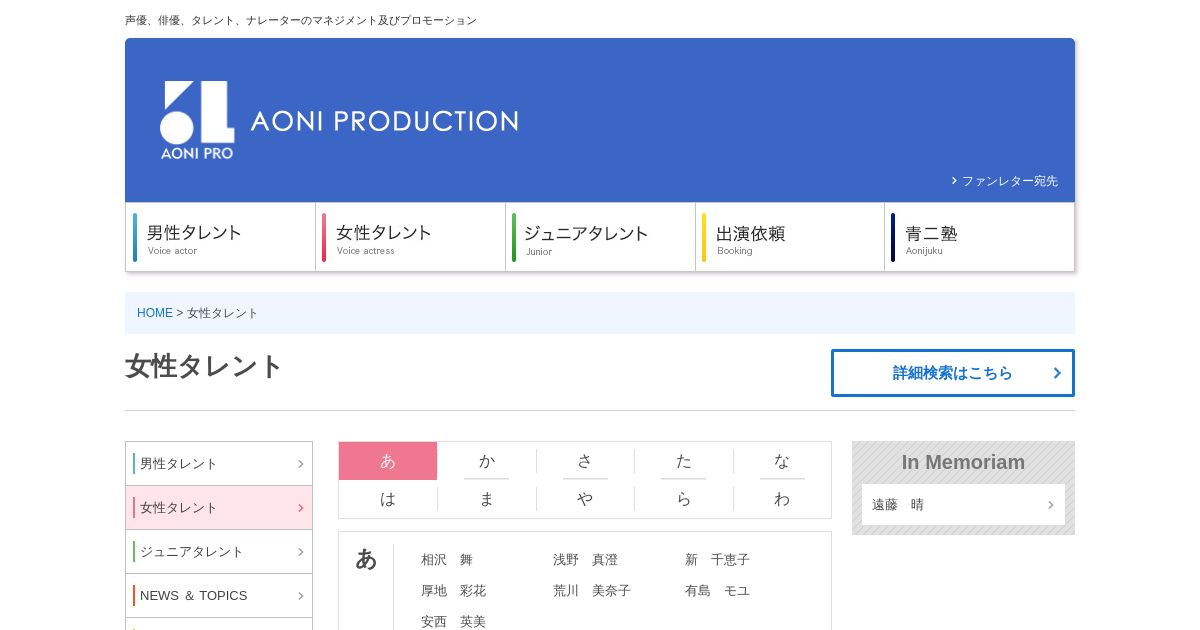Expand NEWS & TOPICS sidebar chevron
Viewport: 1200px width, 630px height.
pyautogui.click(x=300, y=596)
